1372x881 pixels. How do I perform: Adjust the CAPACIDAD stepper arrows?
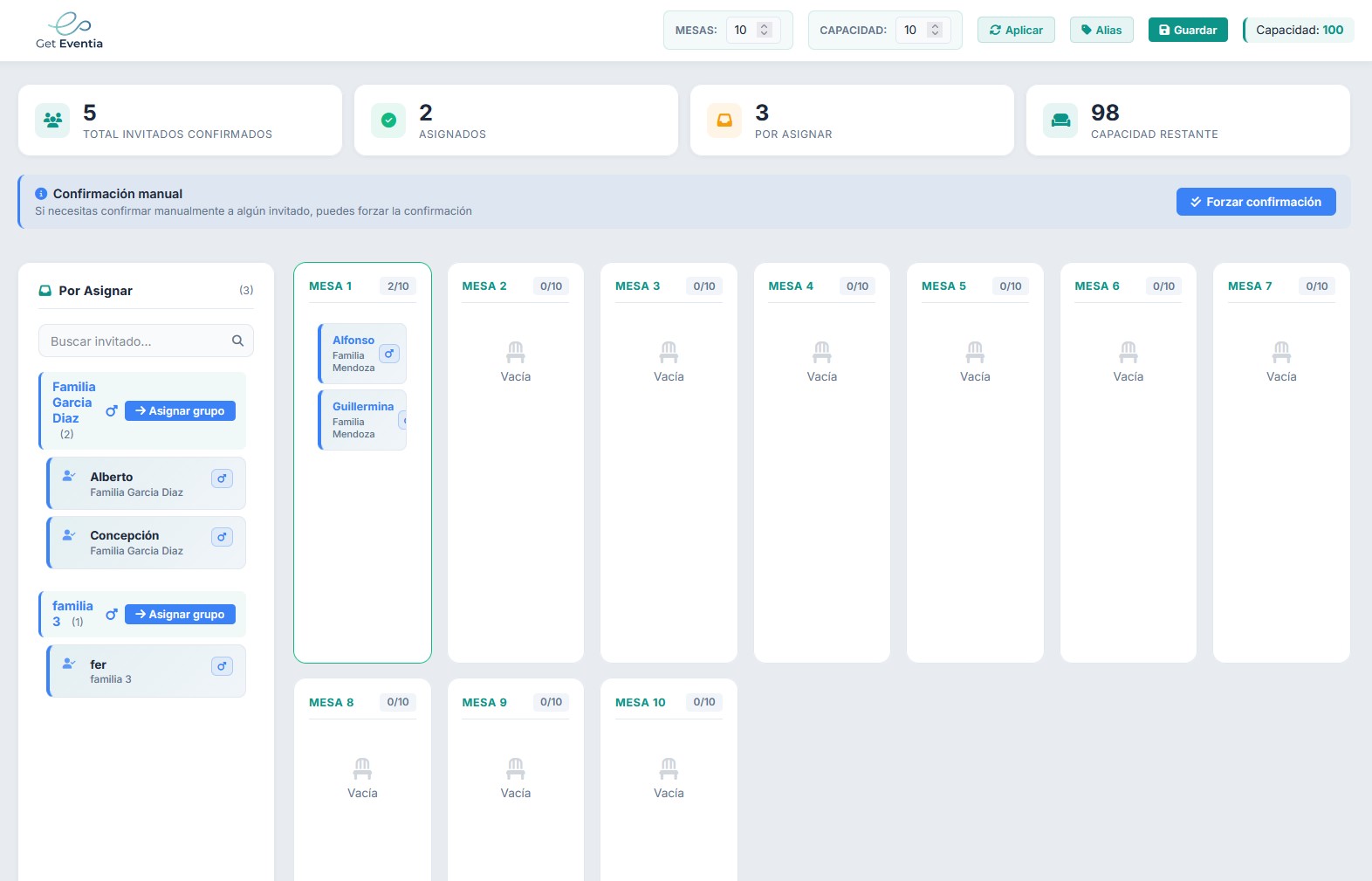935,30
